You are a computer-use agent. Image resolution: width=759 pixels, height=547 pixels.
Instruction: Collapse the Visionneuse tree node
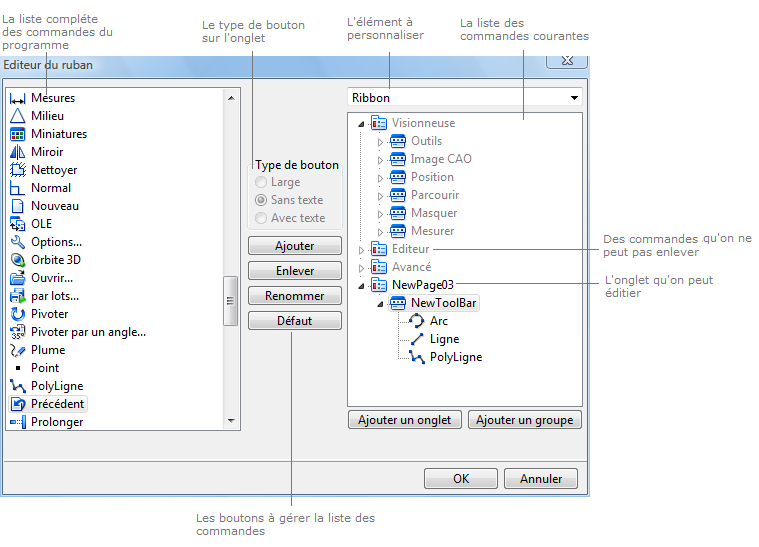click(362, 124)
